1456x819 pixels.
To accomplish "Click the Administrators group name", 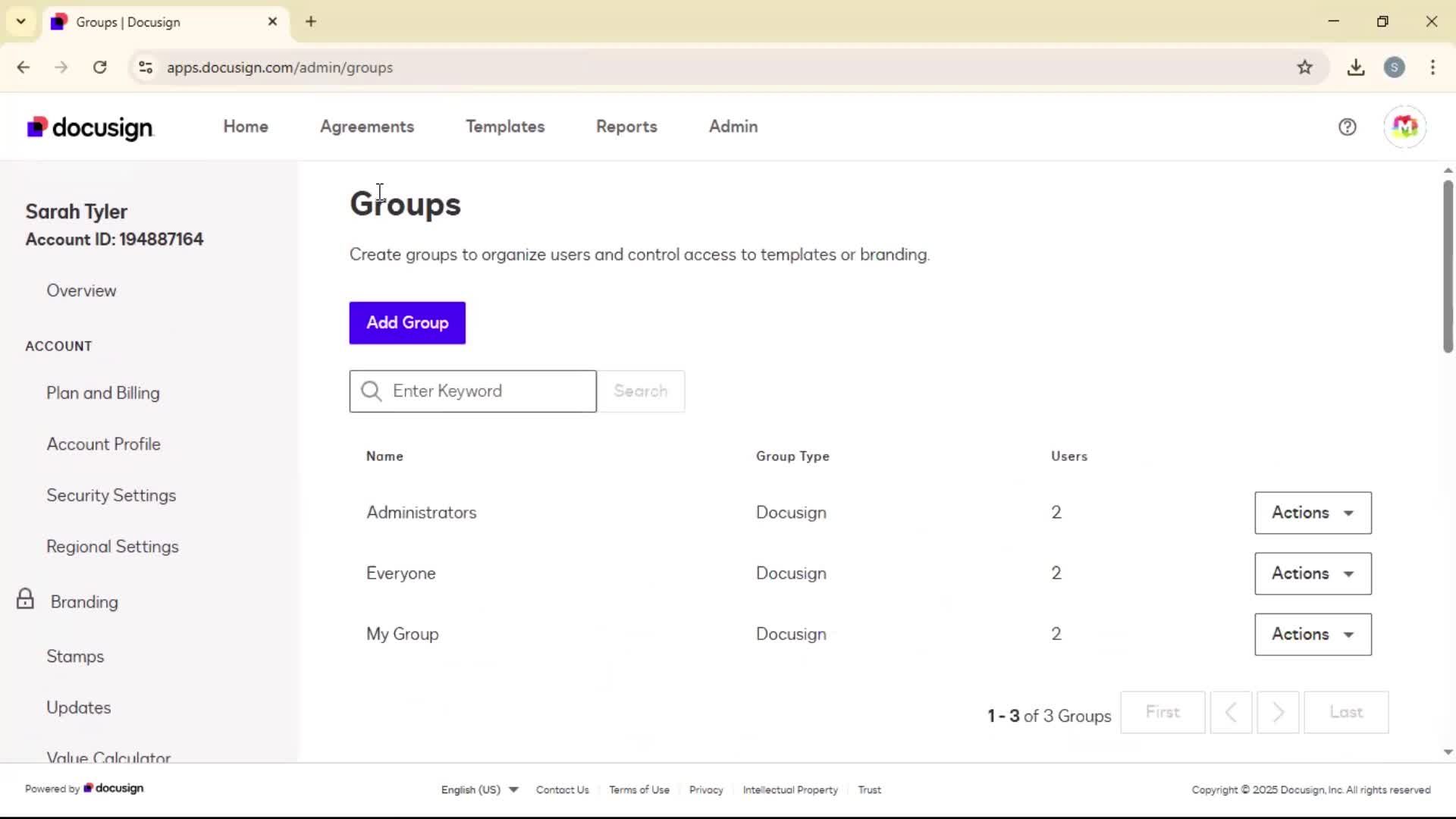I will coord(422,513).
